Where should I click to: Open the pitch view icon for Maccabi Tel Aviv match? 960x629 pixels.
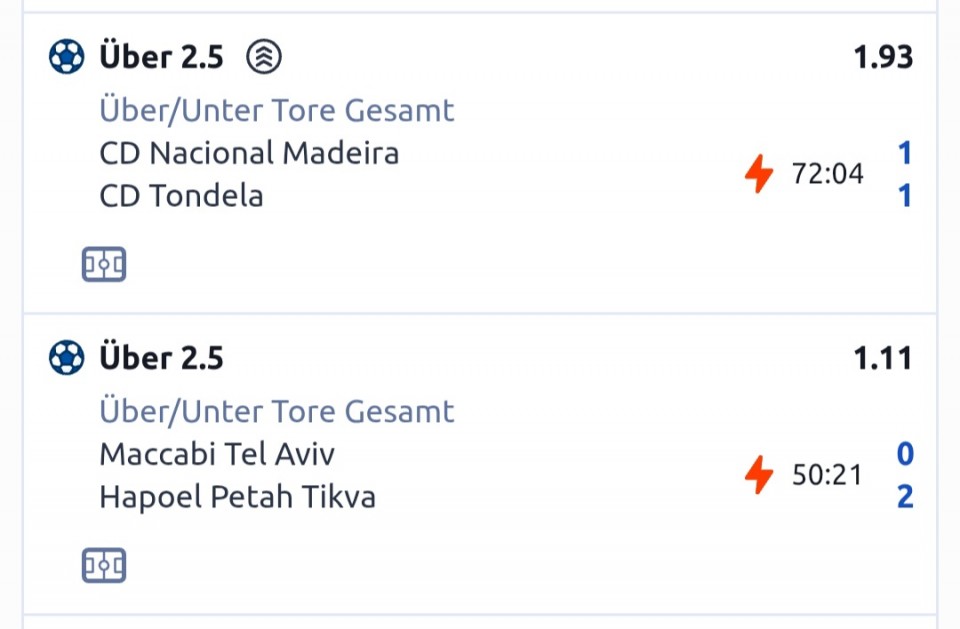pos(104,566)
